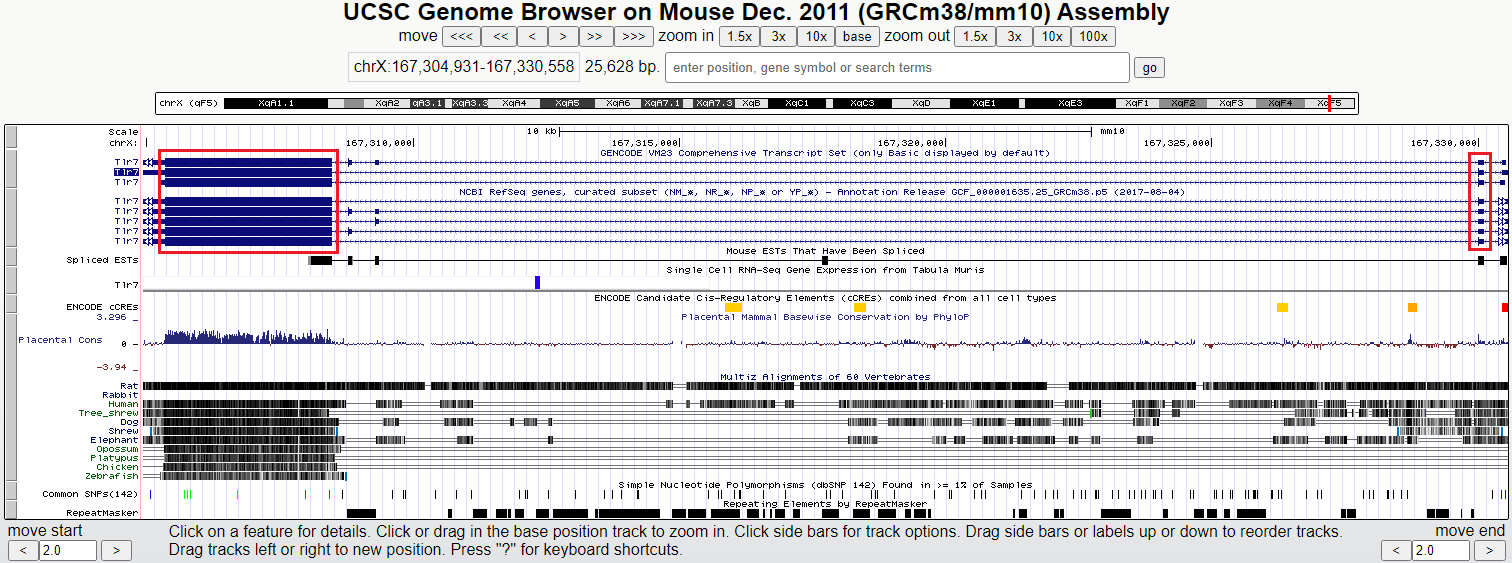Open the Multiz Alignments of 60 Vertebrates title
This screenshot has width=1512, height=563.
point(825,377)
